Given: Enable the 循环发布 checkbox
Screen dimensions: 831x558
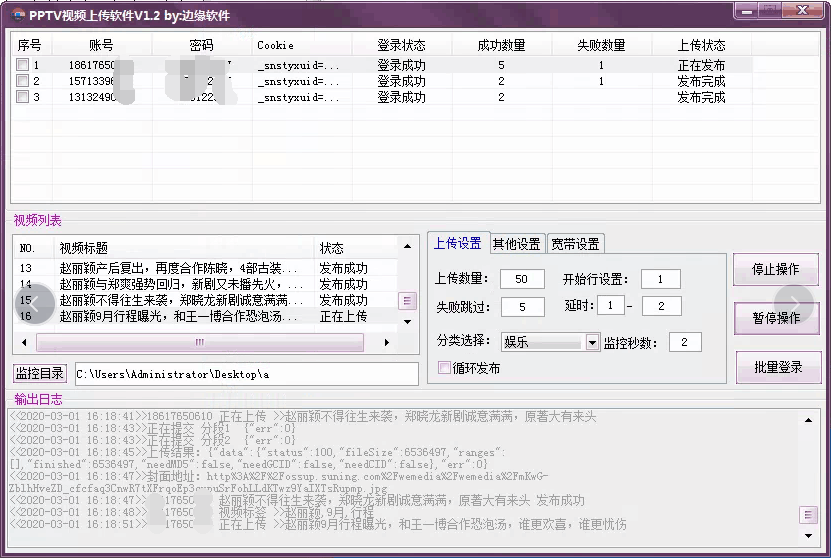Looking at the screenshot, I should click(444, 367).
